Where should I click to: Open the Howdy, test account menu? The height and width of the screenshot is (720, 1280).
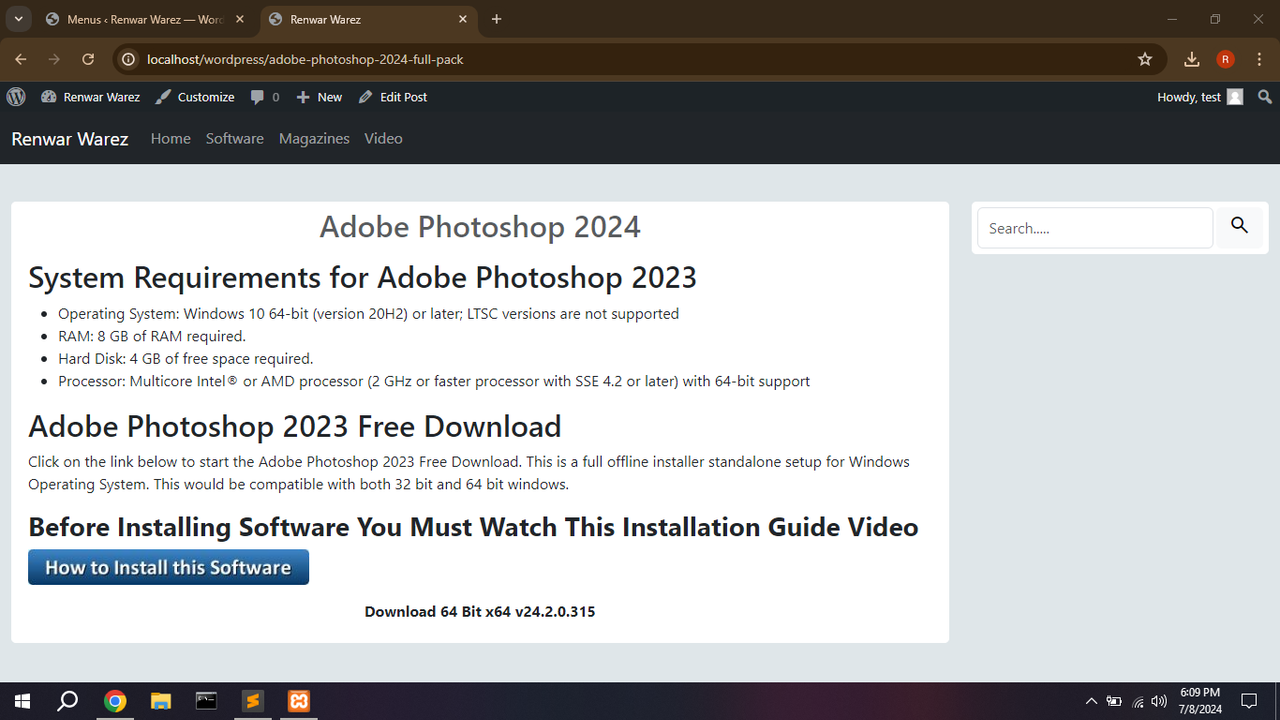click(x=1200, y=97)
